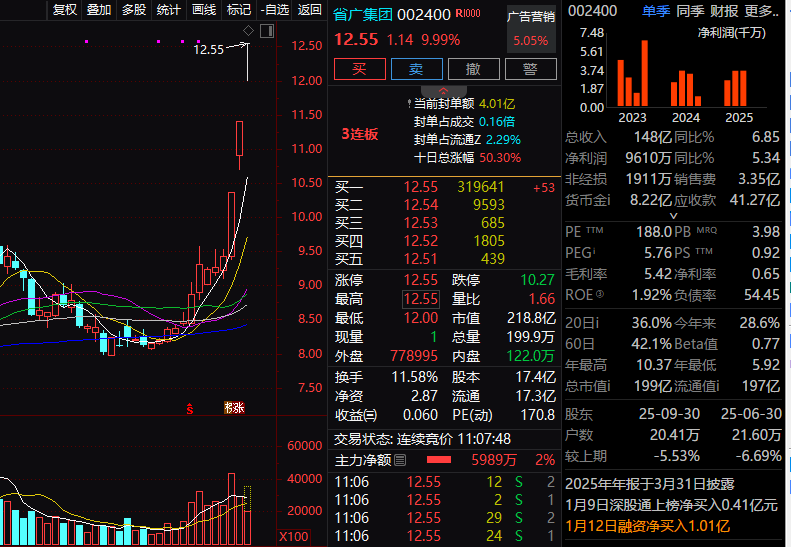The height and width of the screenshot is (547, 791).
Task: Click the red S marker under the chart
Action: coord(190,409)
